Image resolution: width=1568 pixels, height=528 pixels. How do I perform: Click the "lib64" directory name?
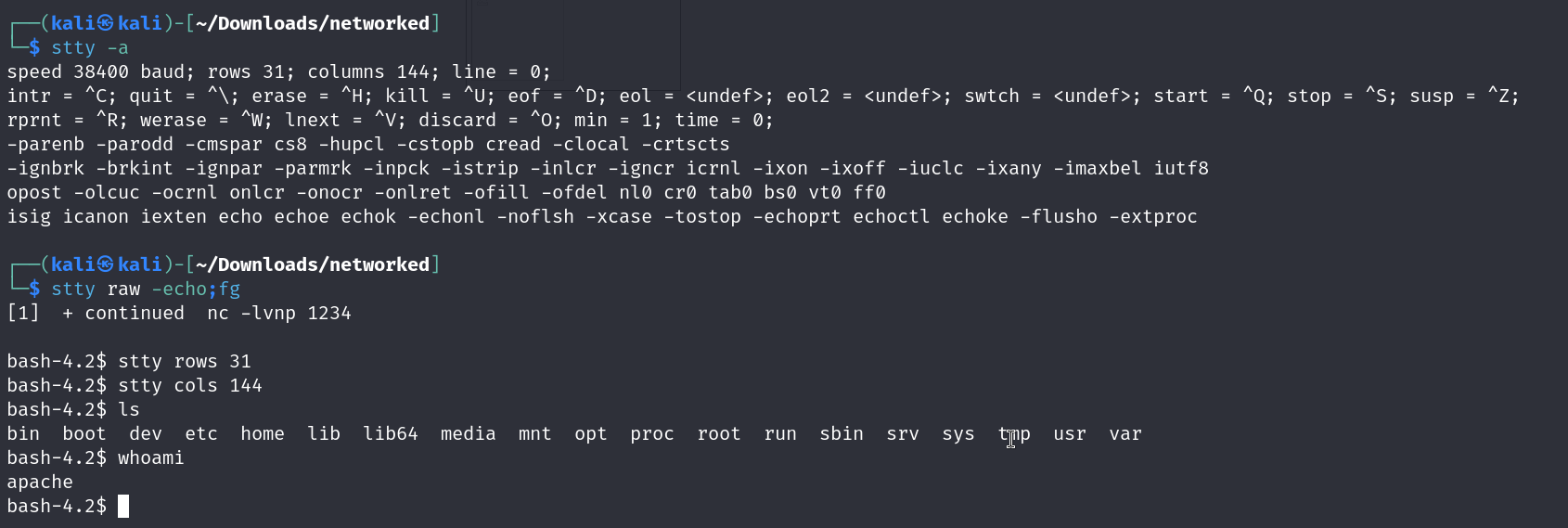click(x=391, y=433)
